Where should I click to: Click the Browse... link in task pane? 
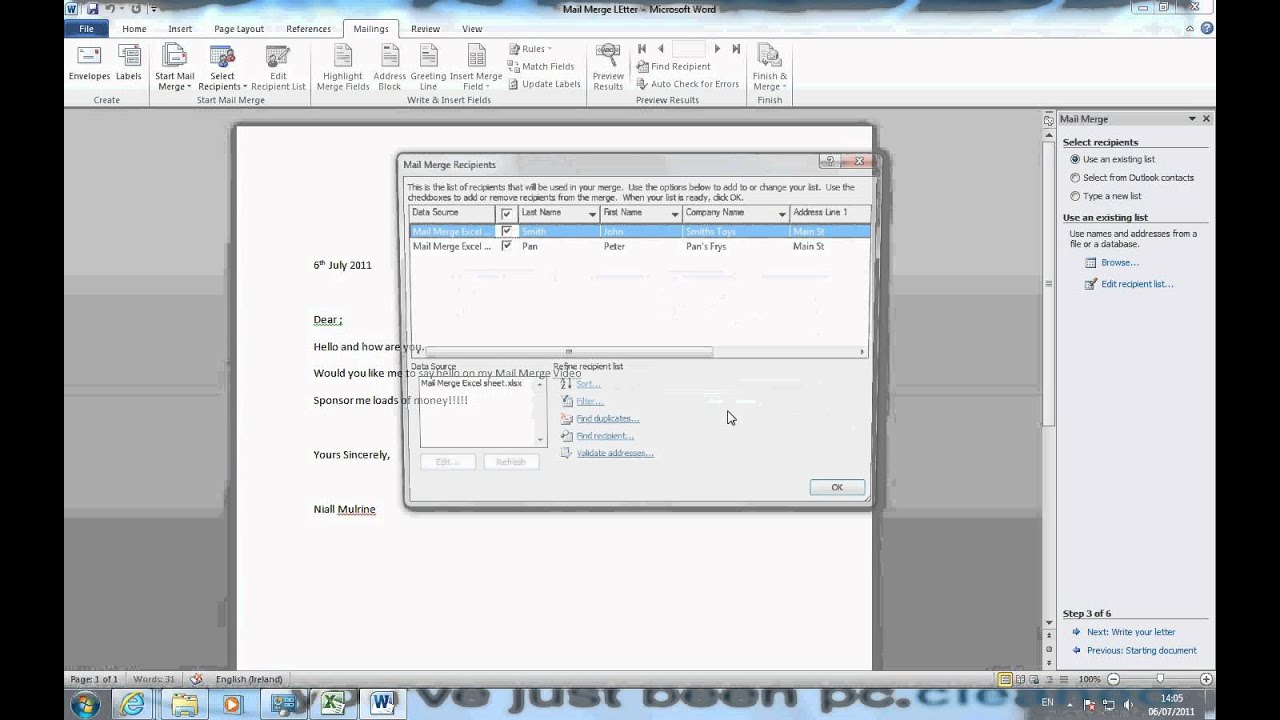tap(1120, 263)
